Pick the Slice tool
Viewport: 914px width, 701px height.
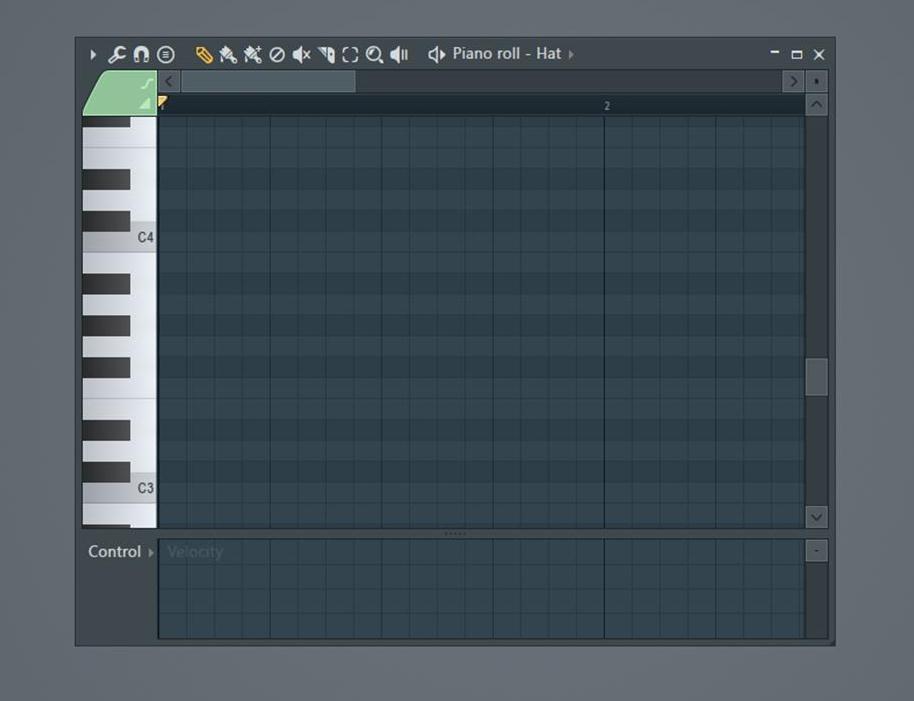point(326,55)
